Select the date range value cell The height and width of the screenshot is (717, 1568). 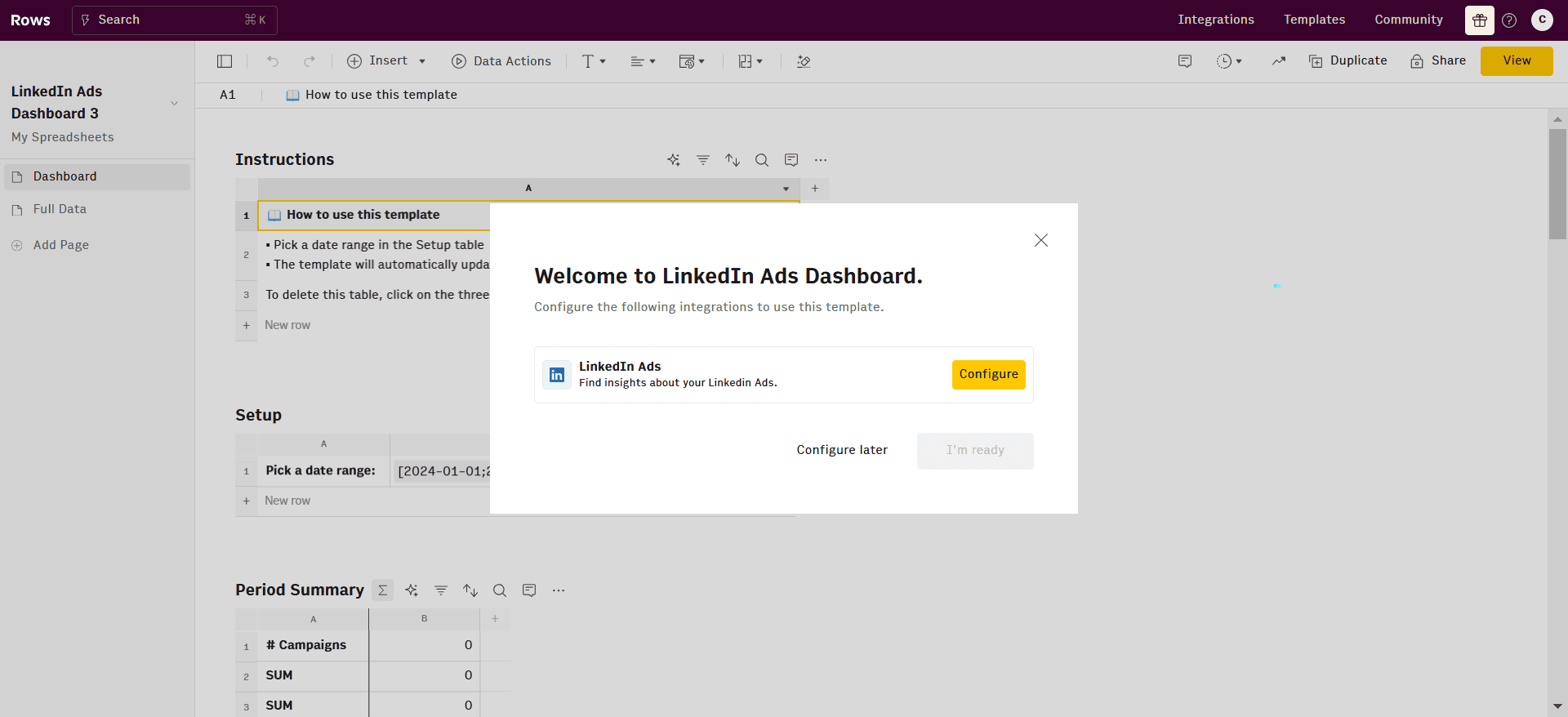pos(441,471)
